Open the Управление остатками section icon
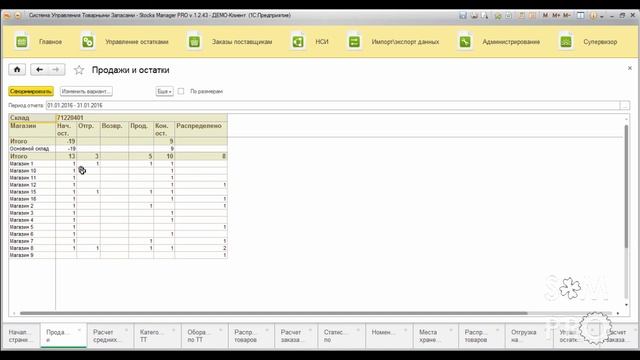 click(x=88, y=42)
